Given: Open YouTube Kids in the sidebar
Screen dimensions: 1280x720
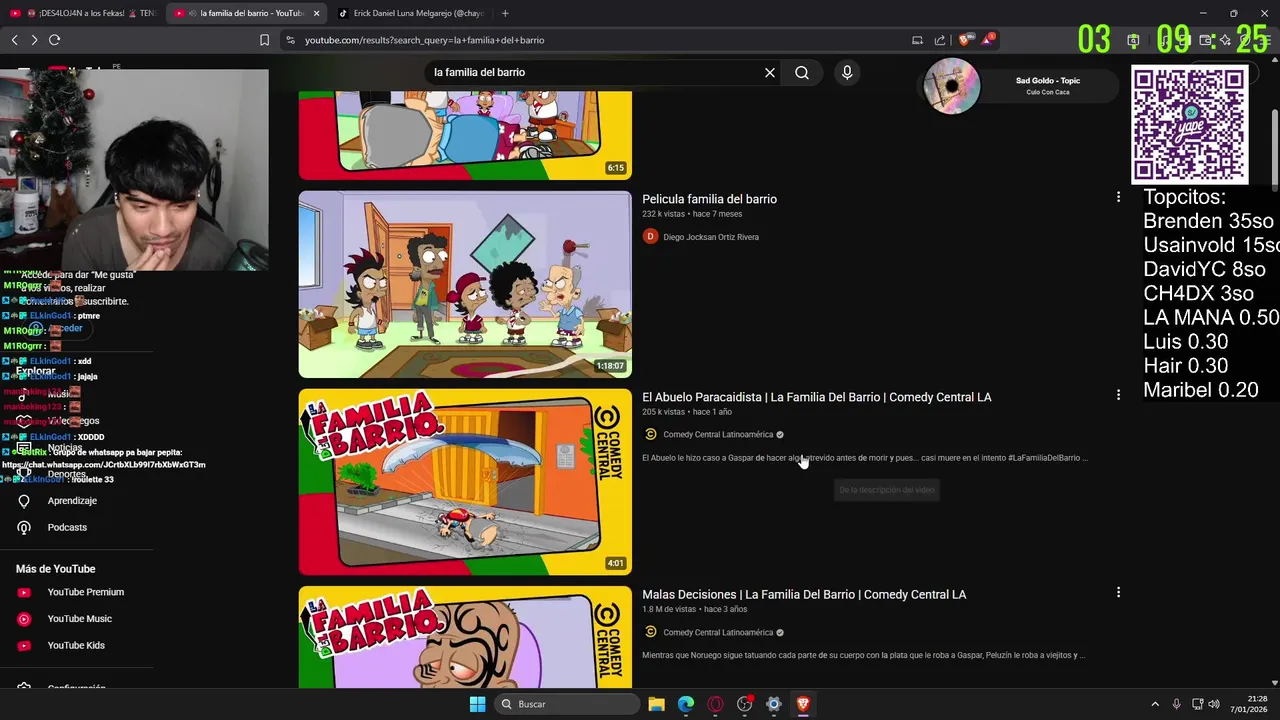Looking at the screenshot, I should [x=76, y=645].
